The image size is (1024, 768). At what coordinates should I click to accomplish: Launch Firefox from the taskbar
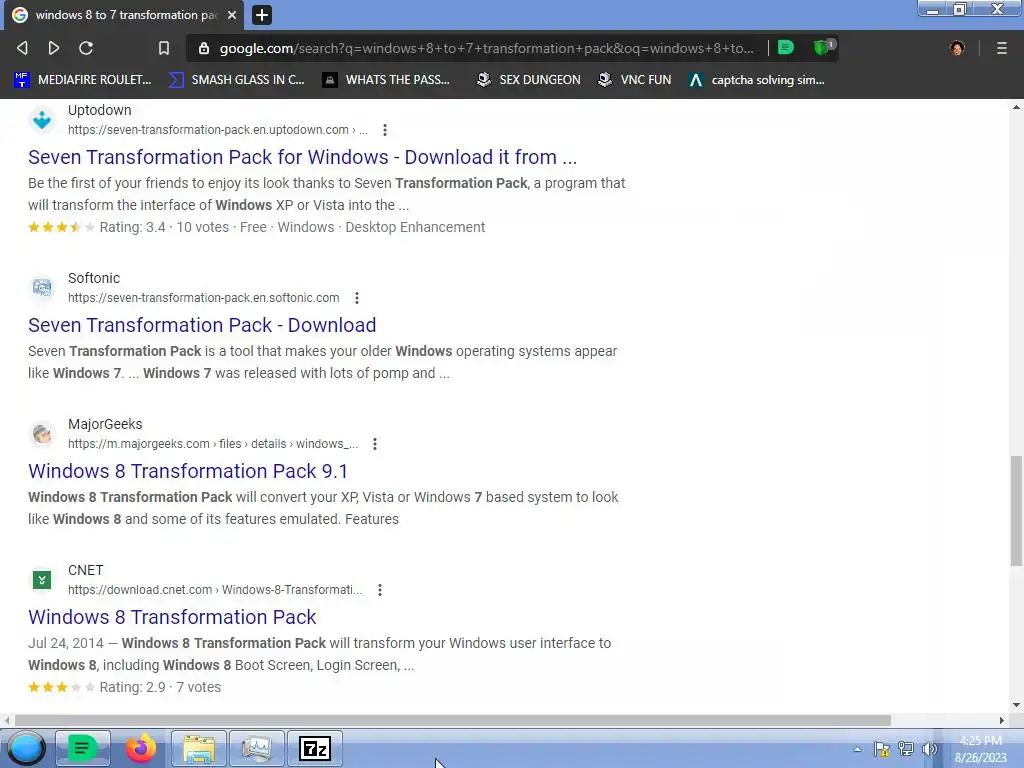140,748
